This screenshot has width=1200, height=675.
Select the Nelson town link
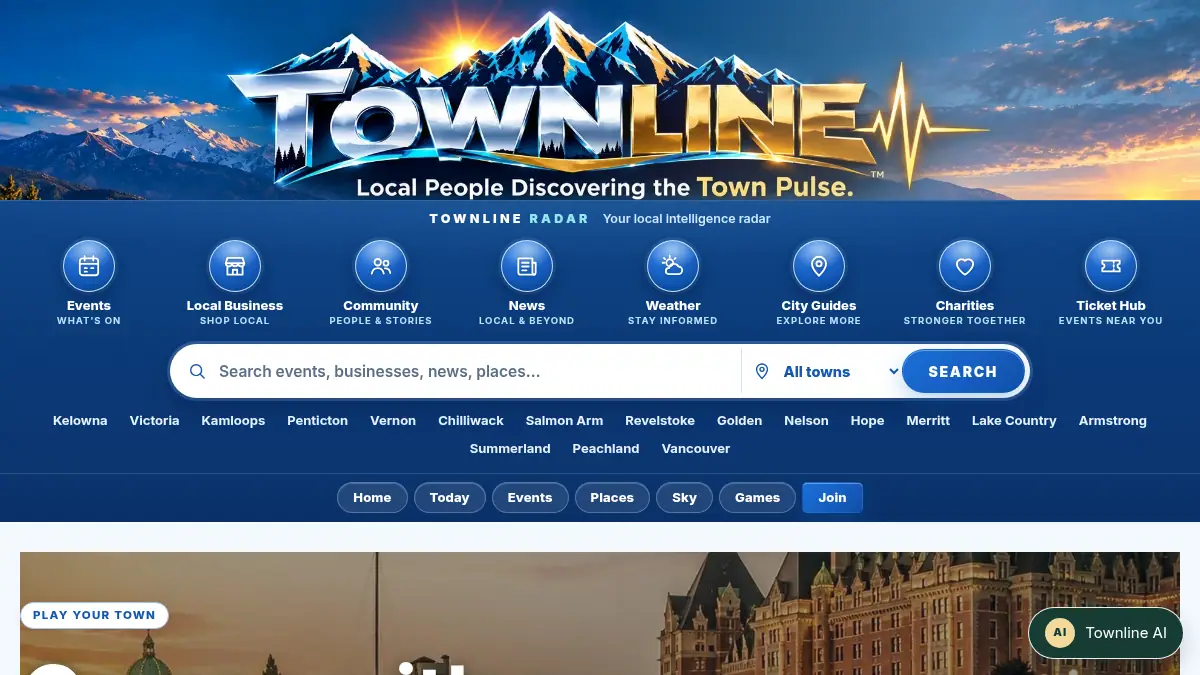(x=806, y=420)
